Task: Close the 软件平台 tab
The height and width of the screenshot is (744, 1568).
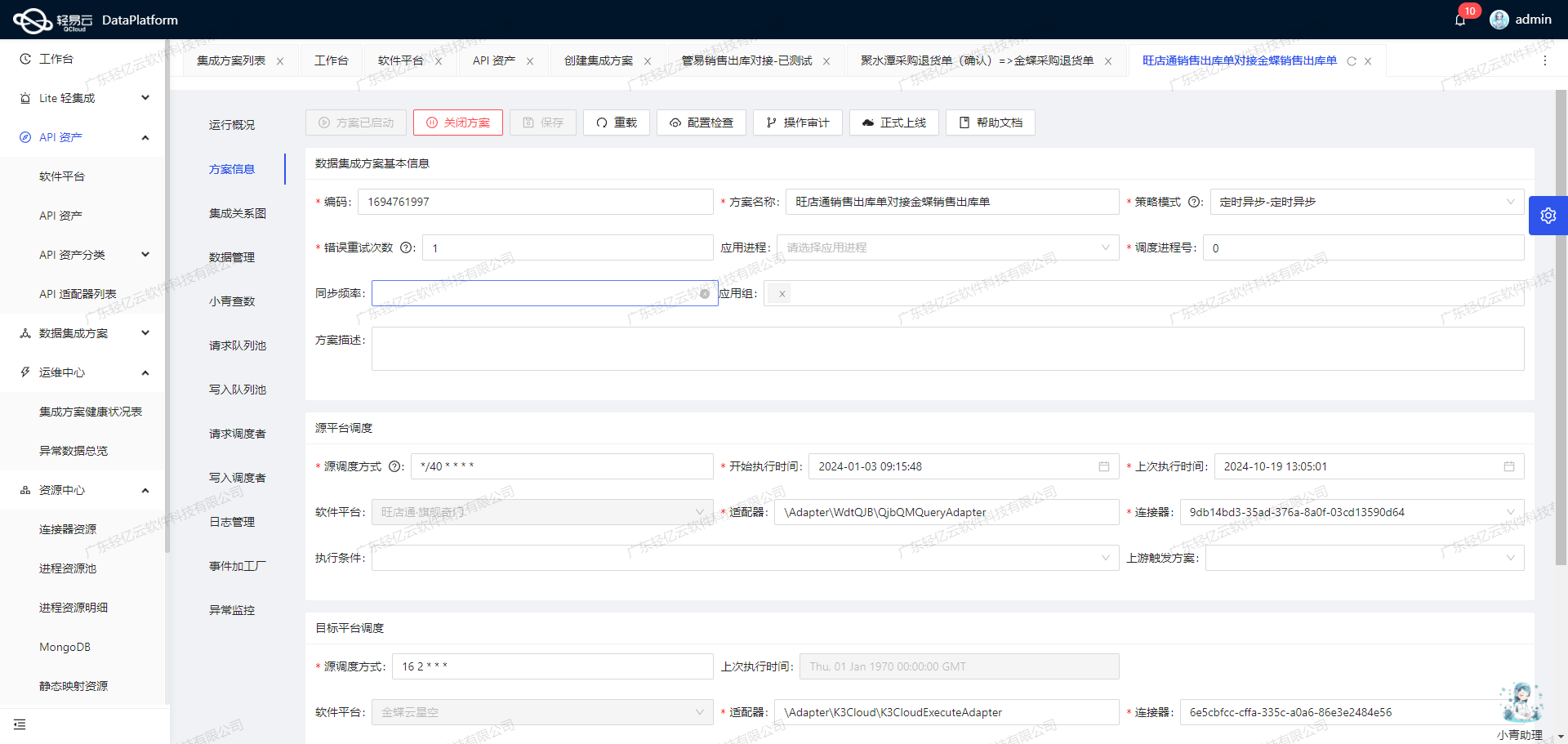Action: coord(439,61)
